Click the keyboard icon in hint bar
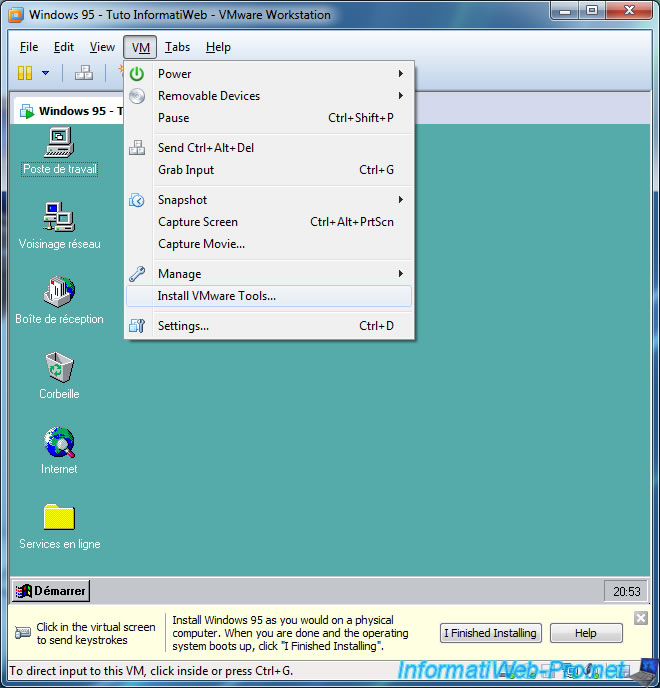Viewport: 660px width, 688px height. [23, 632]
